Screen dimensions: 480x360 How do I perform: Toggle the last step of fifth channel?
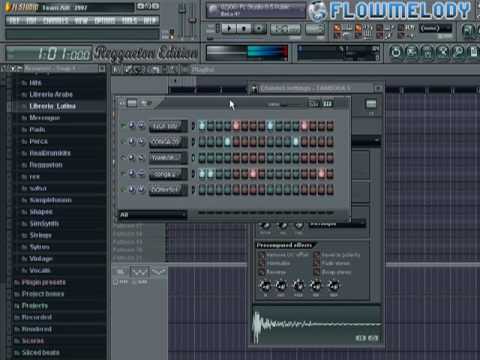point(330,190)
